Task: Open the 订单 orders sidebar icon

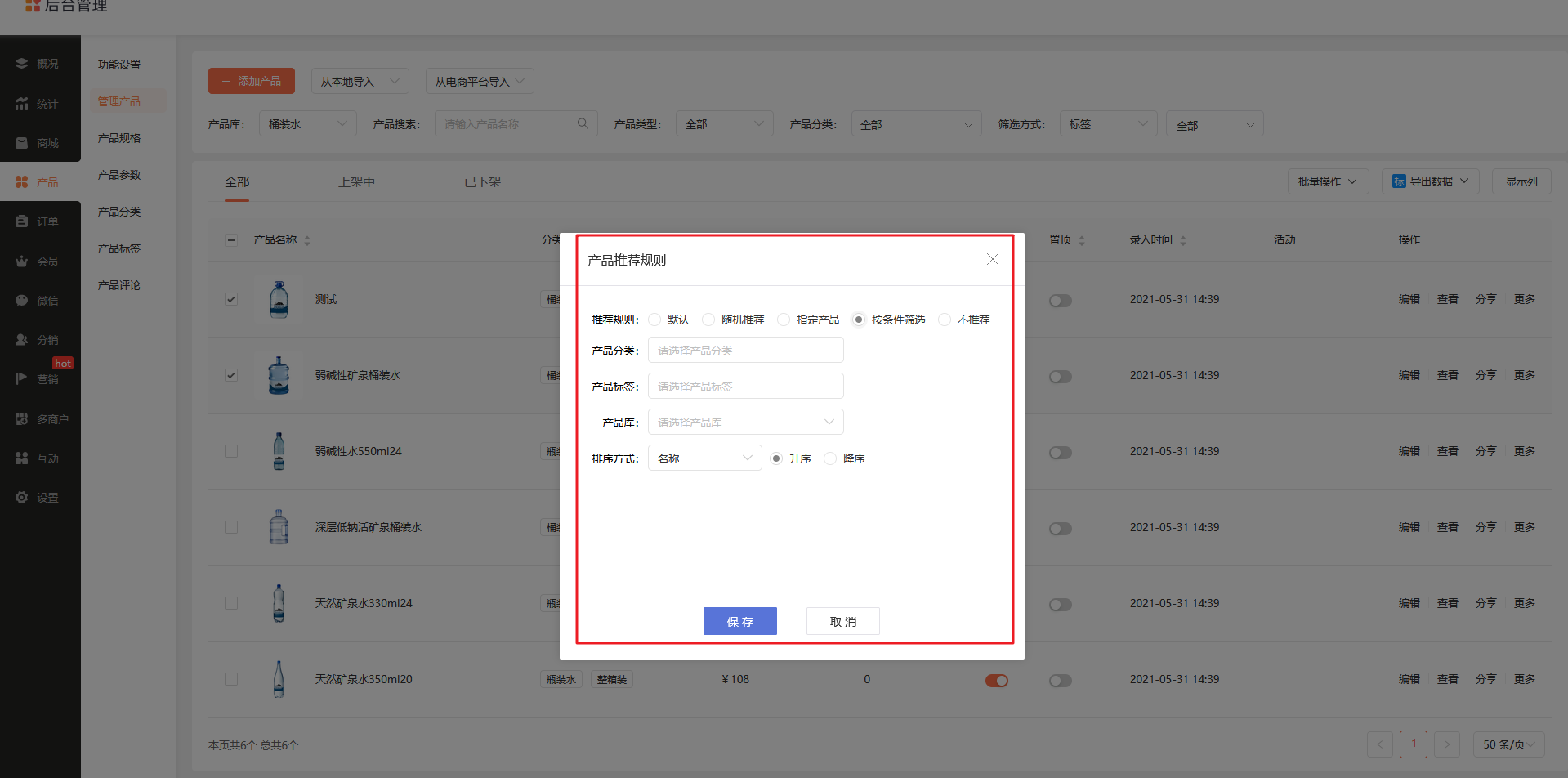Action: pos(22,221)
